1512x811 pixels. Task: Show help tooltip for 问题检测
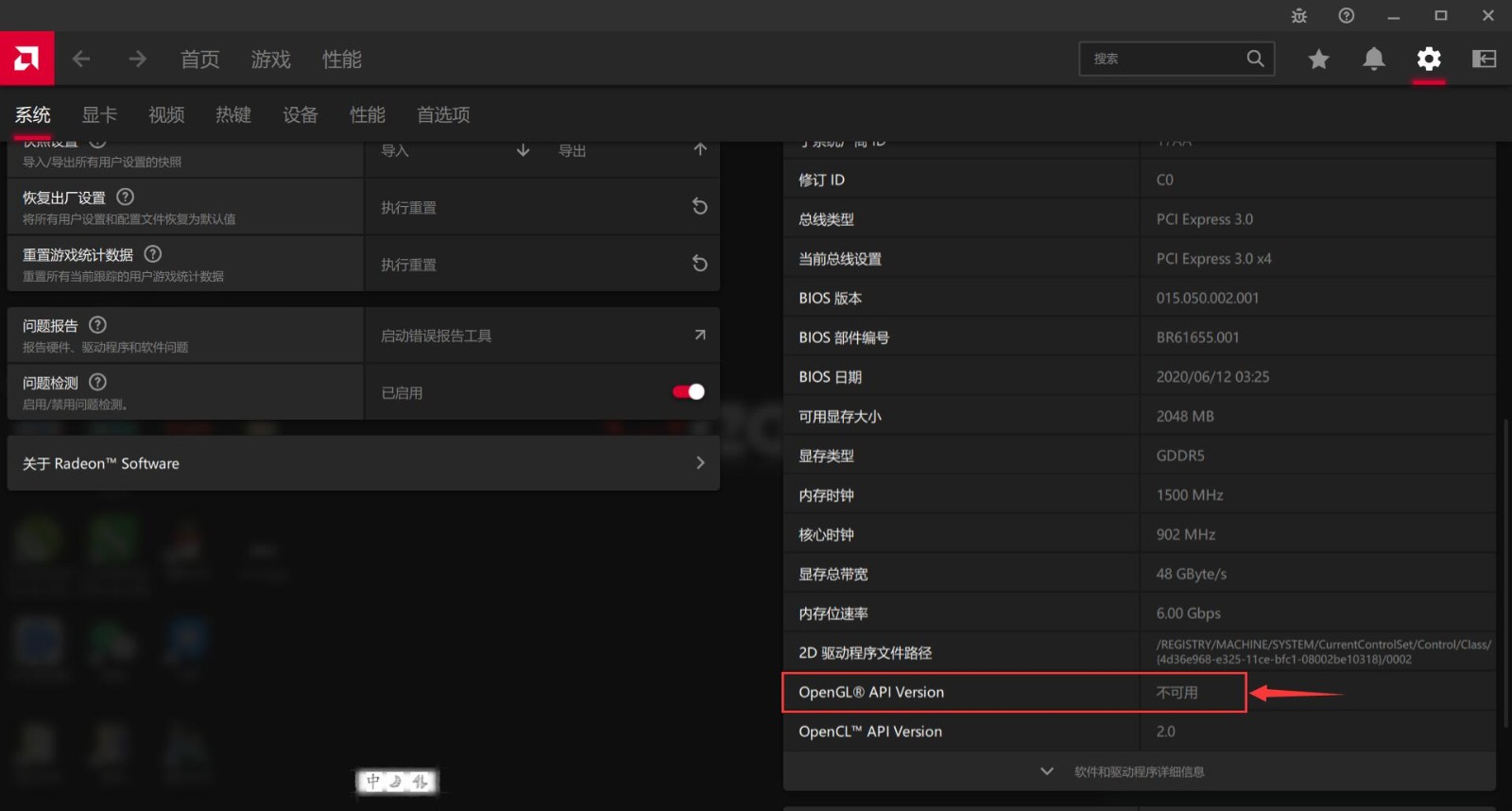97,382
